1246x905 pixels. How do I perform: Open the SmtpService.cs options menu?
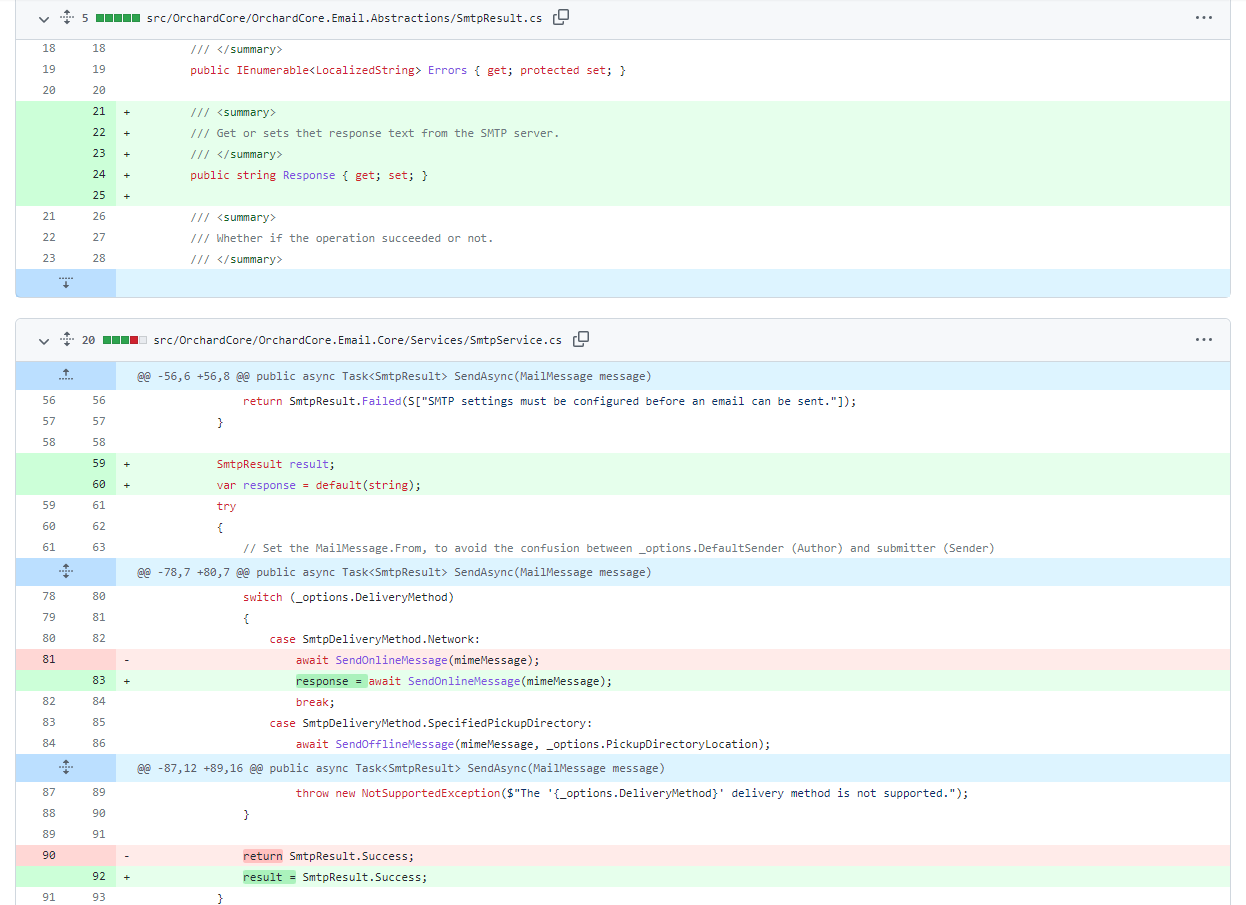(x=1204, y=340)
